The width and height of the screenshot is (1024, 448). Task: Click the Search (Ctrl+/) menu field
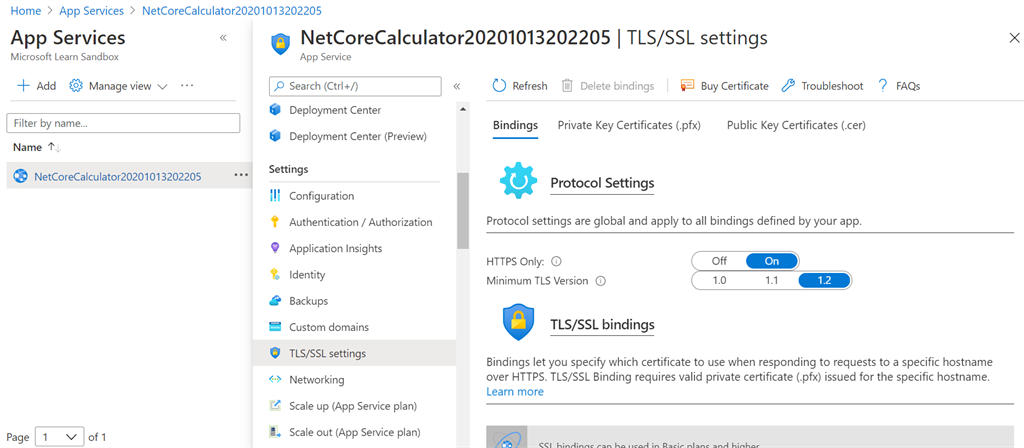355,86
